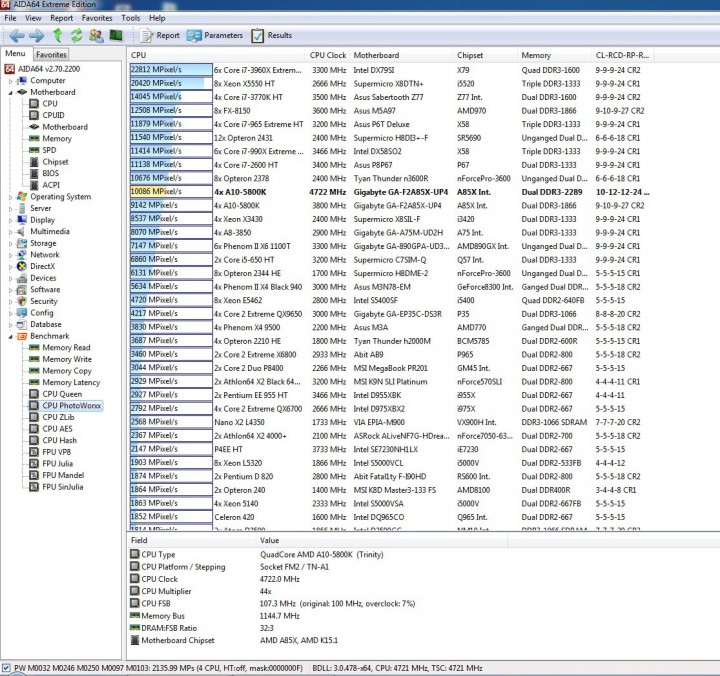720x676 pixels.
Task: Select the CPU Queen benchmark
Action: click(62, 394)
